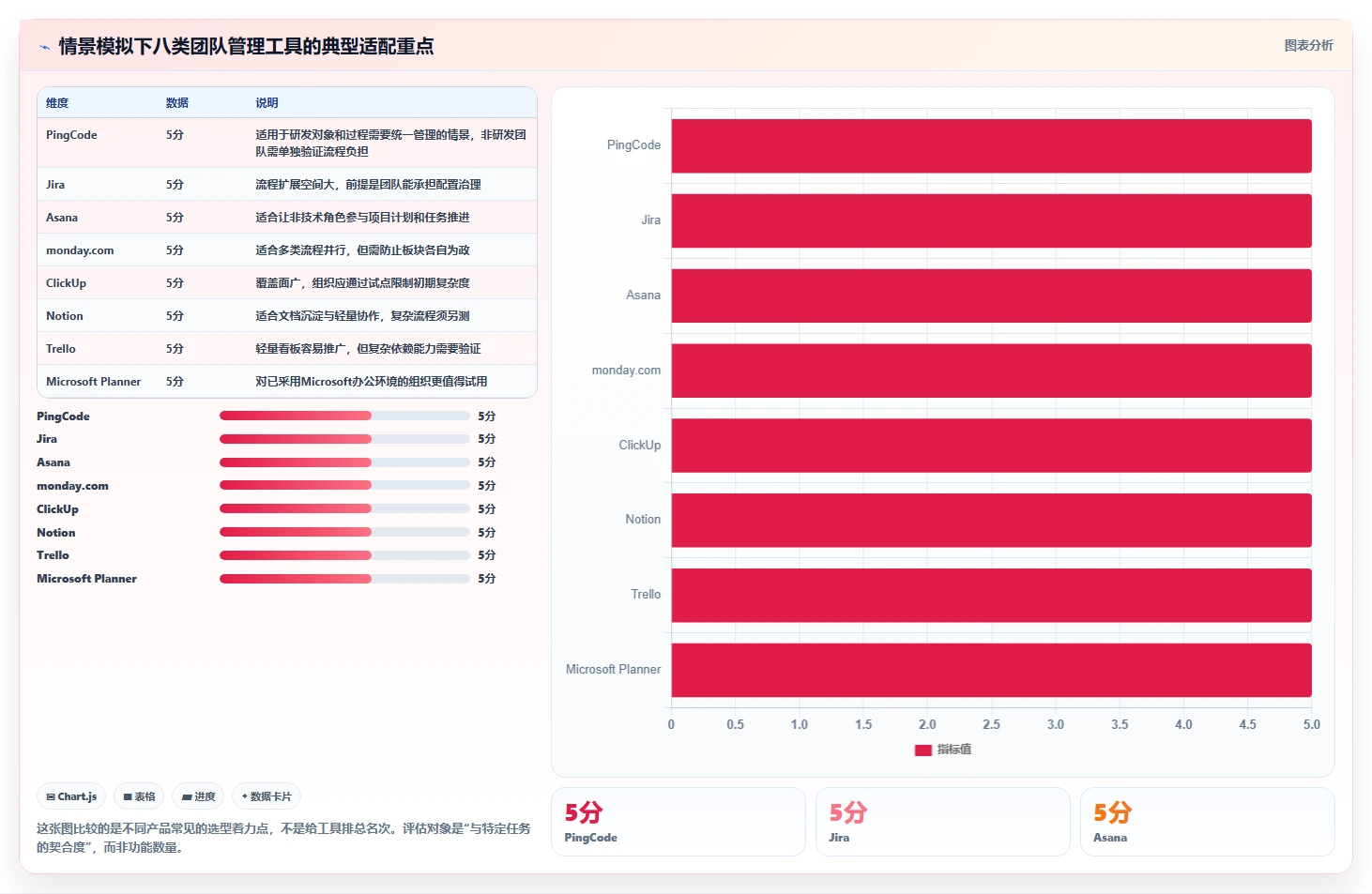Click the Microsoft Planner progress bar
Image resolution: width=1372 pixels, height=894 pixels.
(344, 579)
